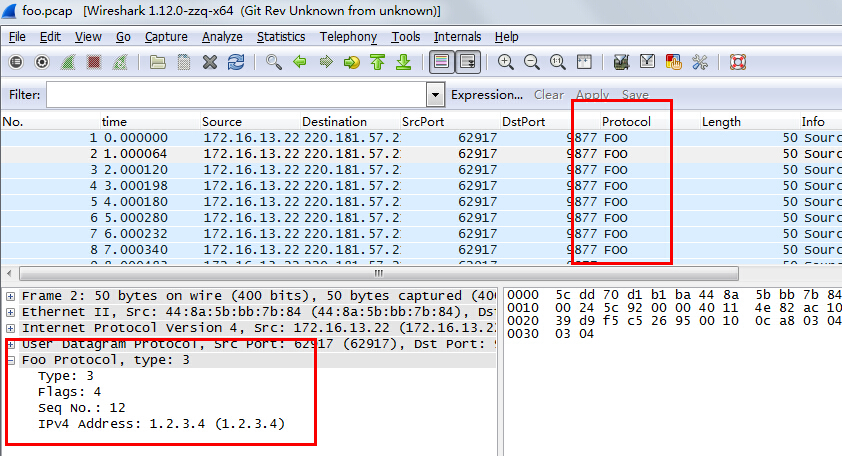
Task: Click the Expression... button
Action: click(x=487, y=95)
